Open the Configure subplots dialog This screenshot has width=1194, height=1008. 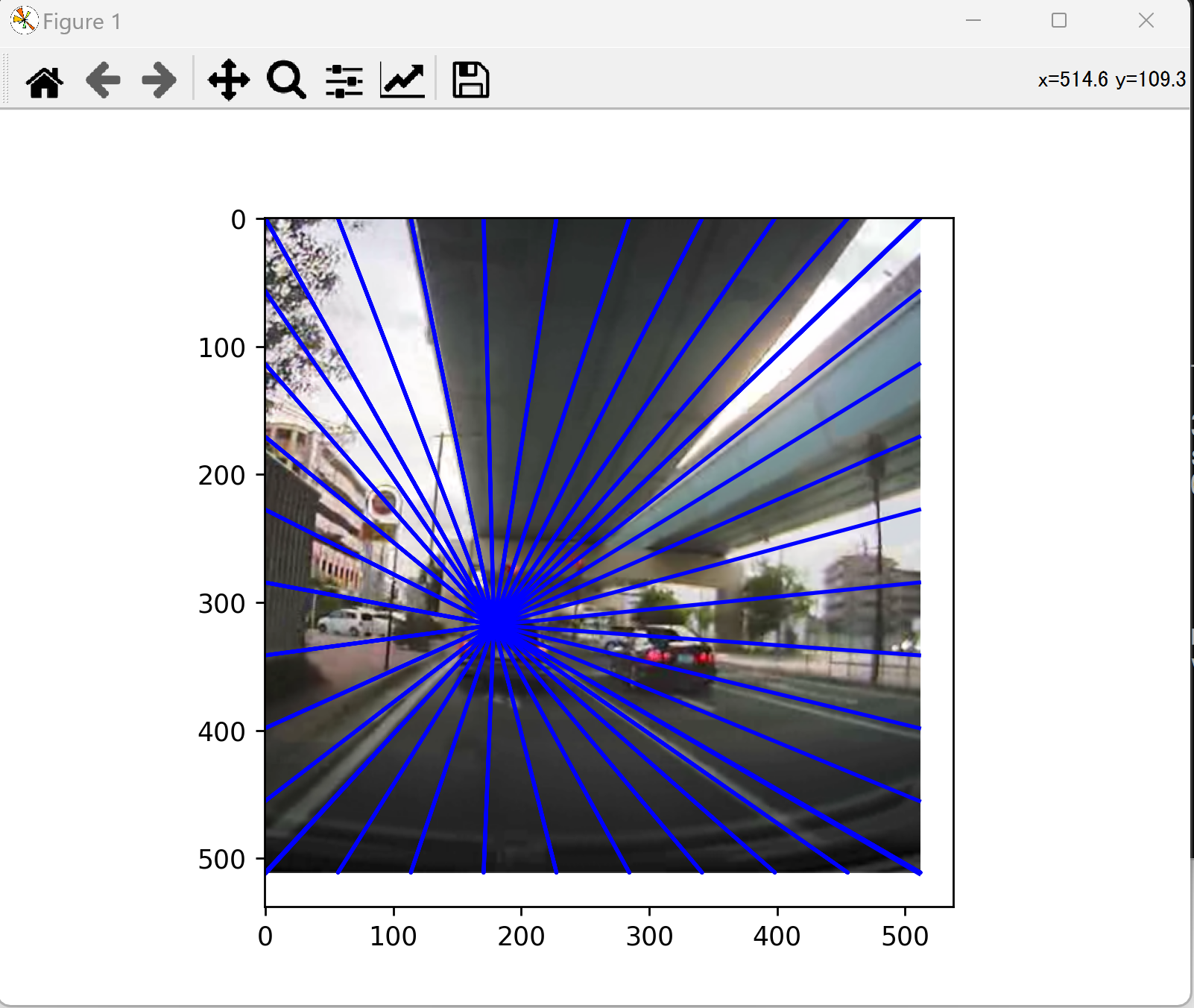pyautogui.click(x=344, y=81)
